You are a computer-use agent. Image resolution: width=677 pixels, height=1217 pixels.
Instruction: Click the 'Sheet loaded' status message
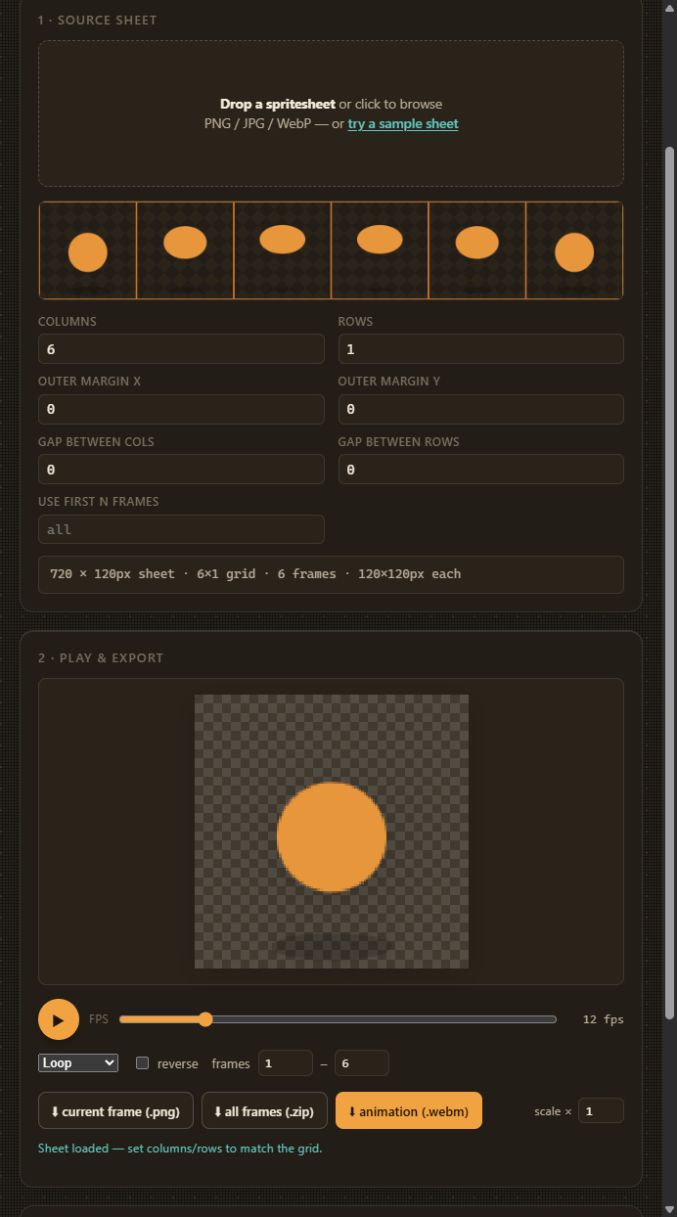tap(180, 1148)
